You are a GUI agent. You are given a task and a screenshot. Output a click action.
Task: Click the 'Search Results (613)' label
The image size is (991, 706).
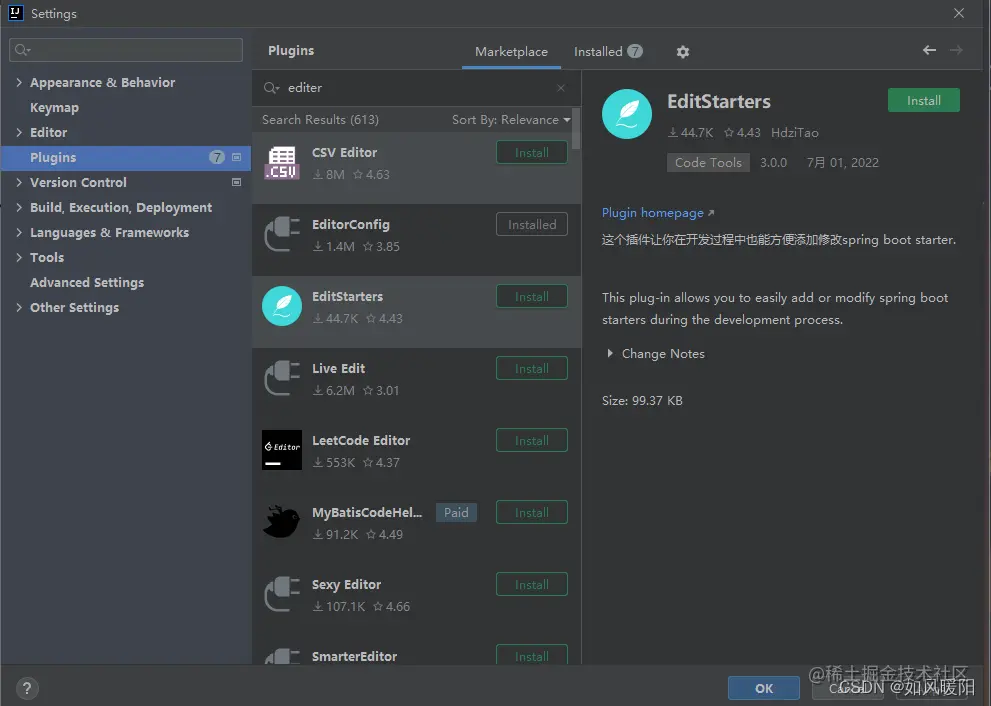[x=320, y=119]
